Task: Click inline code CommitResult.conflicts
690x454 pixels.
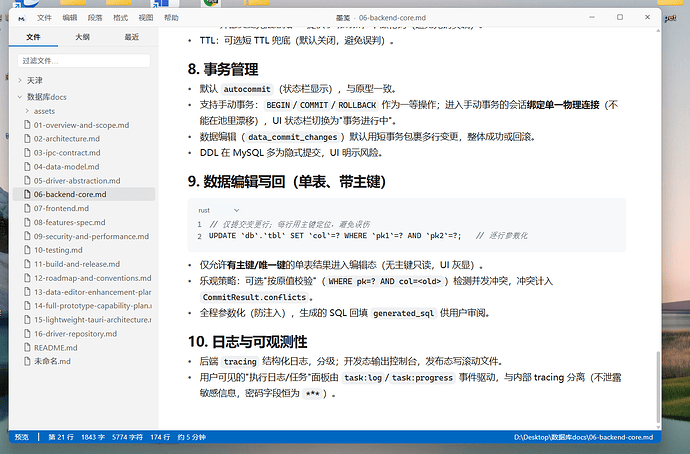Action: click(x=254, y=297)
